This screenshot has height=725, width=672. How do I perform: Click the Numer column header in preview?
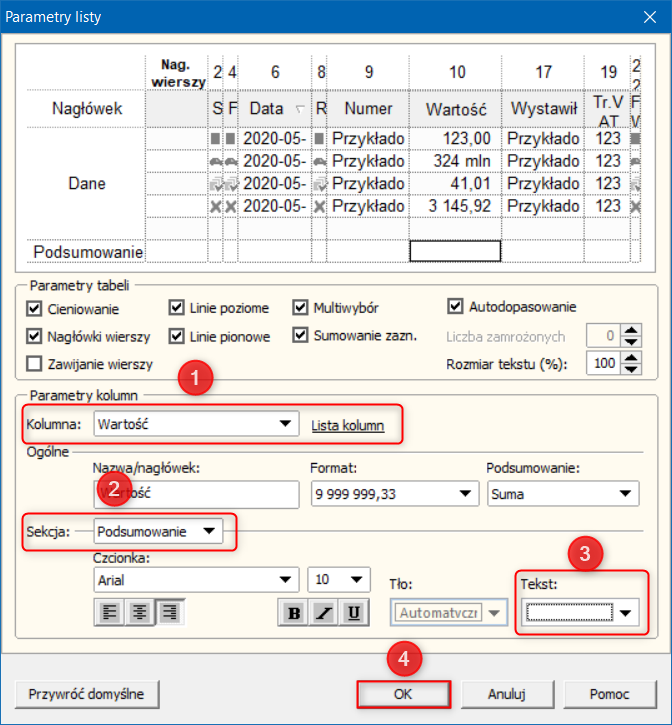pyautogui.click(x=368, y=109)
